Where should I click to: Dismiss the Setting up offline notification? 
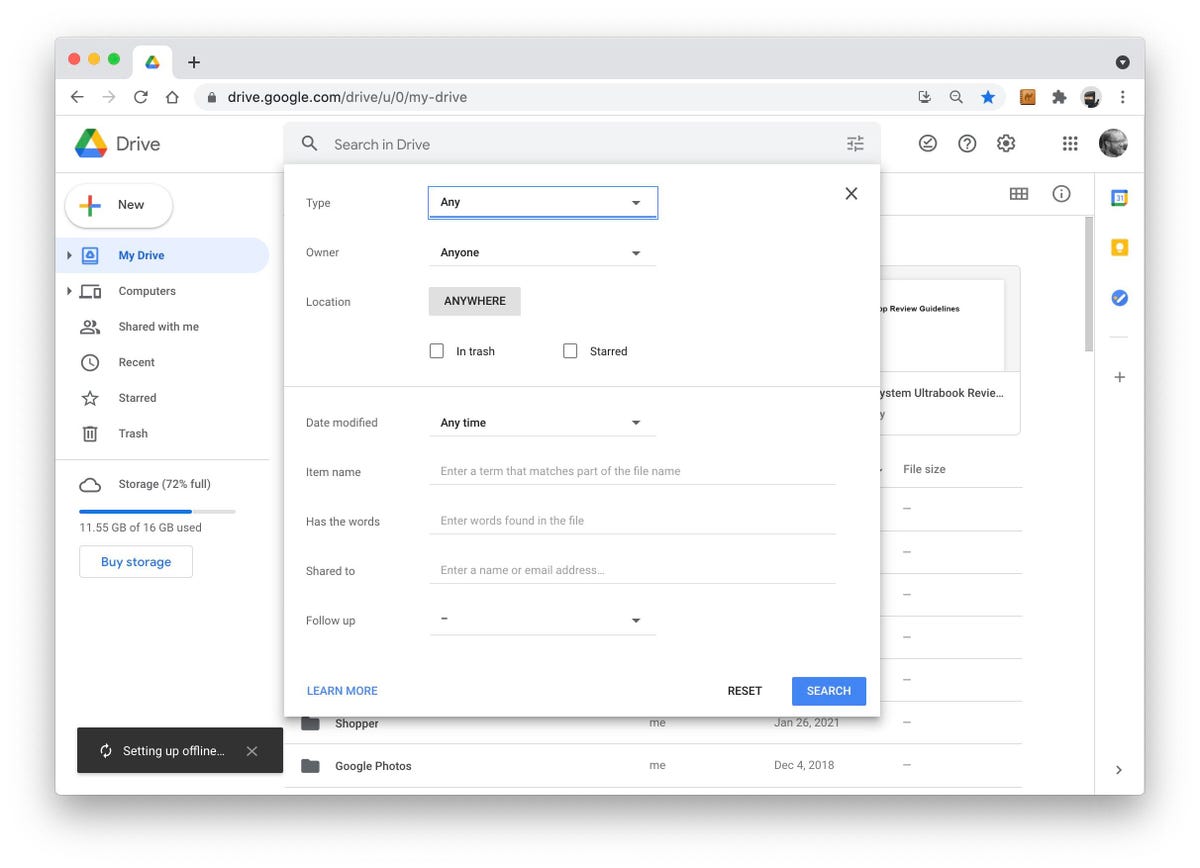tap(252, 751)
